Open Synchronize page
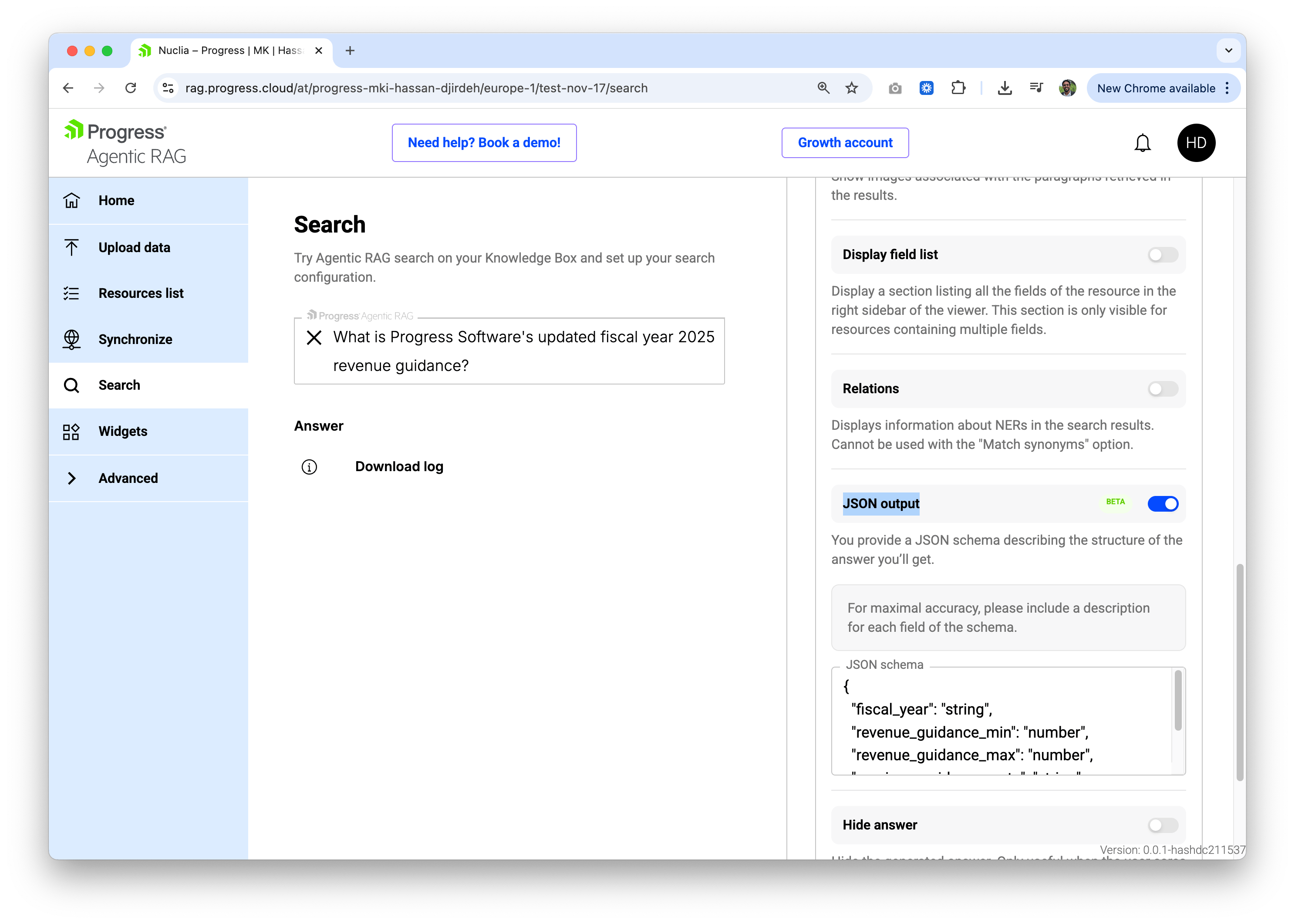Screen dimensions: 1295x924 point(148,340)
